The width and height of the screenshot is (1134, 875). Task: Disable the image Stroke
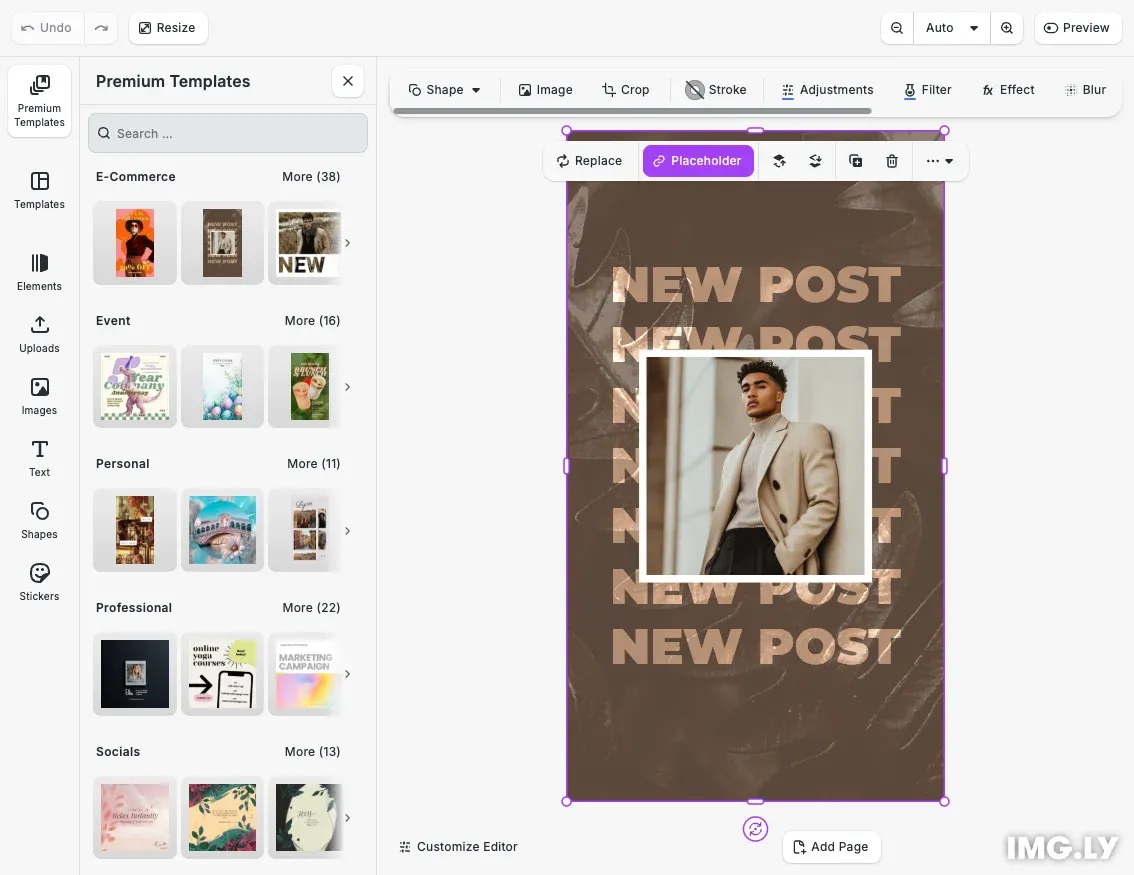coord(716,90)
